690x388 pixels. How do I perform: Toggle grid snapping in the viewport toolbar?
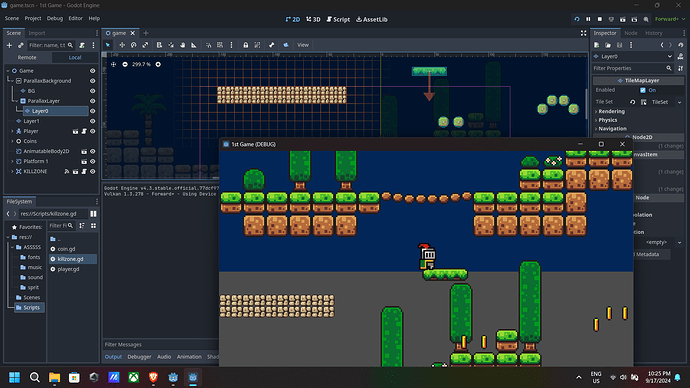pyautogui.click(x=220, y=45)
